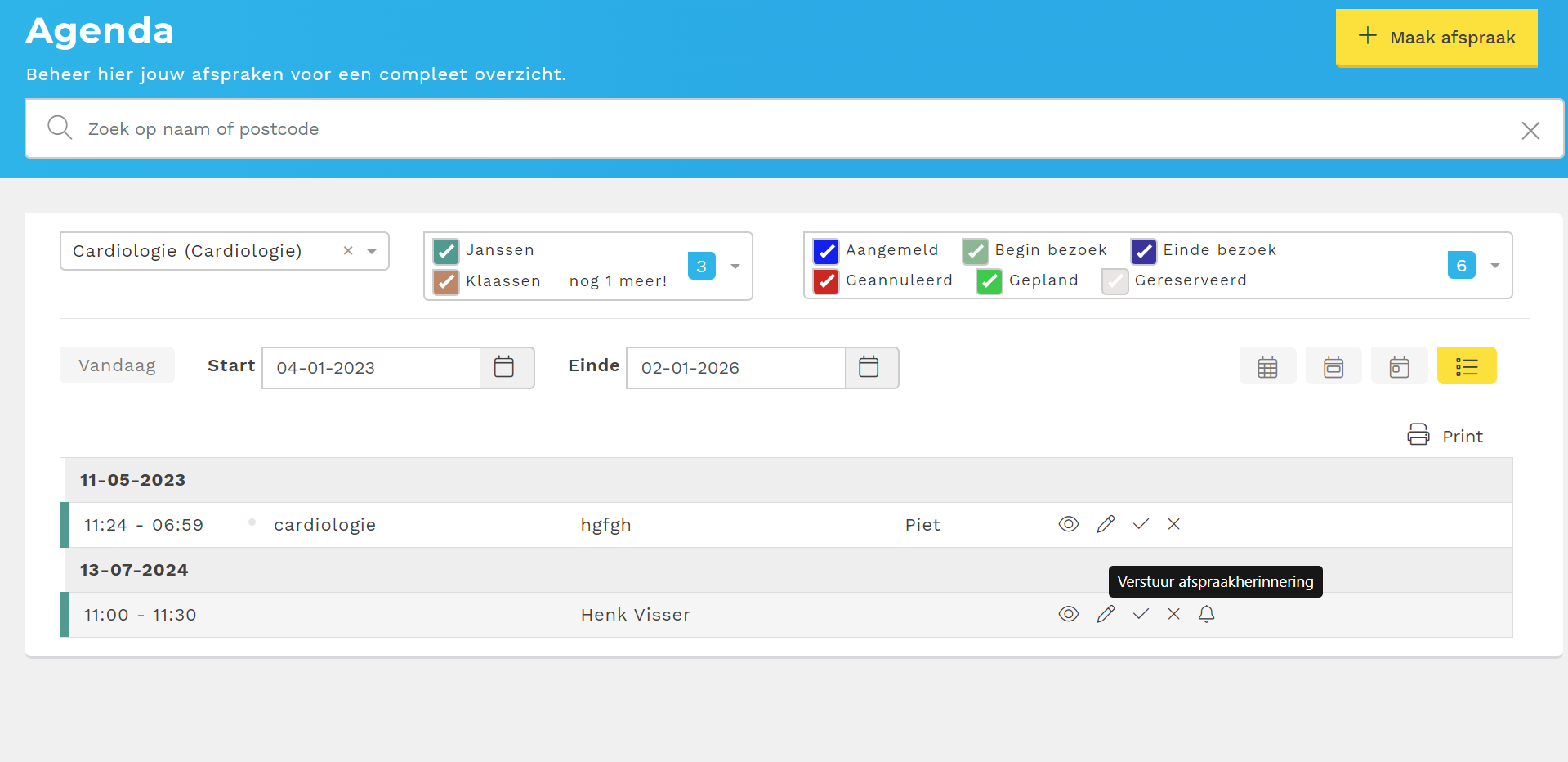
Task: View the hgfgh appointment via eye icon
Action: (1068, 524)
